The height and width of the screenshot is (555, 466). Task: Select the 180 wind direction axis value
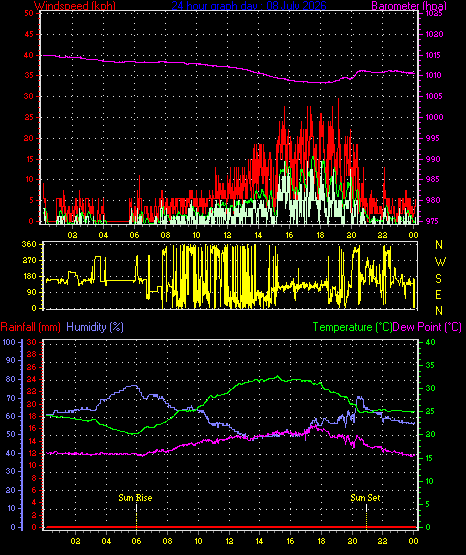[29, 276]
